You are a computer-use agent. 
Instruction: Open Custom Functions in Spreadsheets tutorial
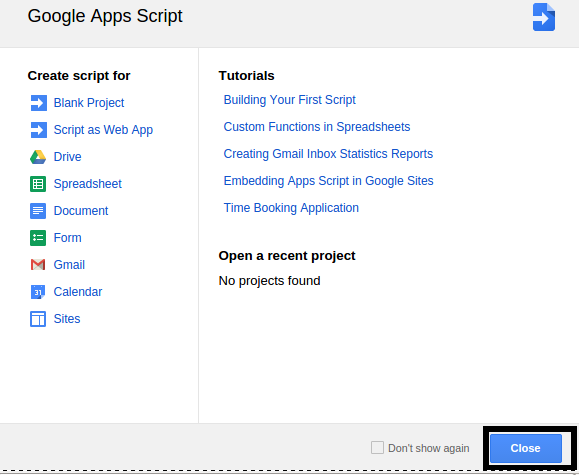tap(317, 127)
